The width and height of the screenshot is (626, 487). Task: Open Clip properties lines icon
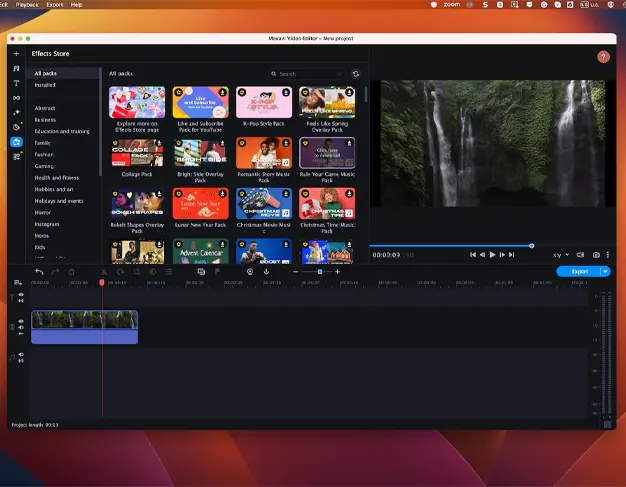169,272
